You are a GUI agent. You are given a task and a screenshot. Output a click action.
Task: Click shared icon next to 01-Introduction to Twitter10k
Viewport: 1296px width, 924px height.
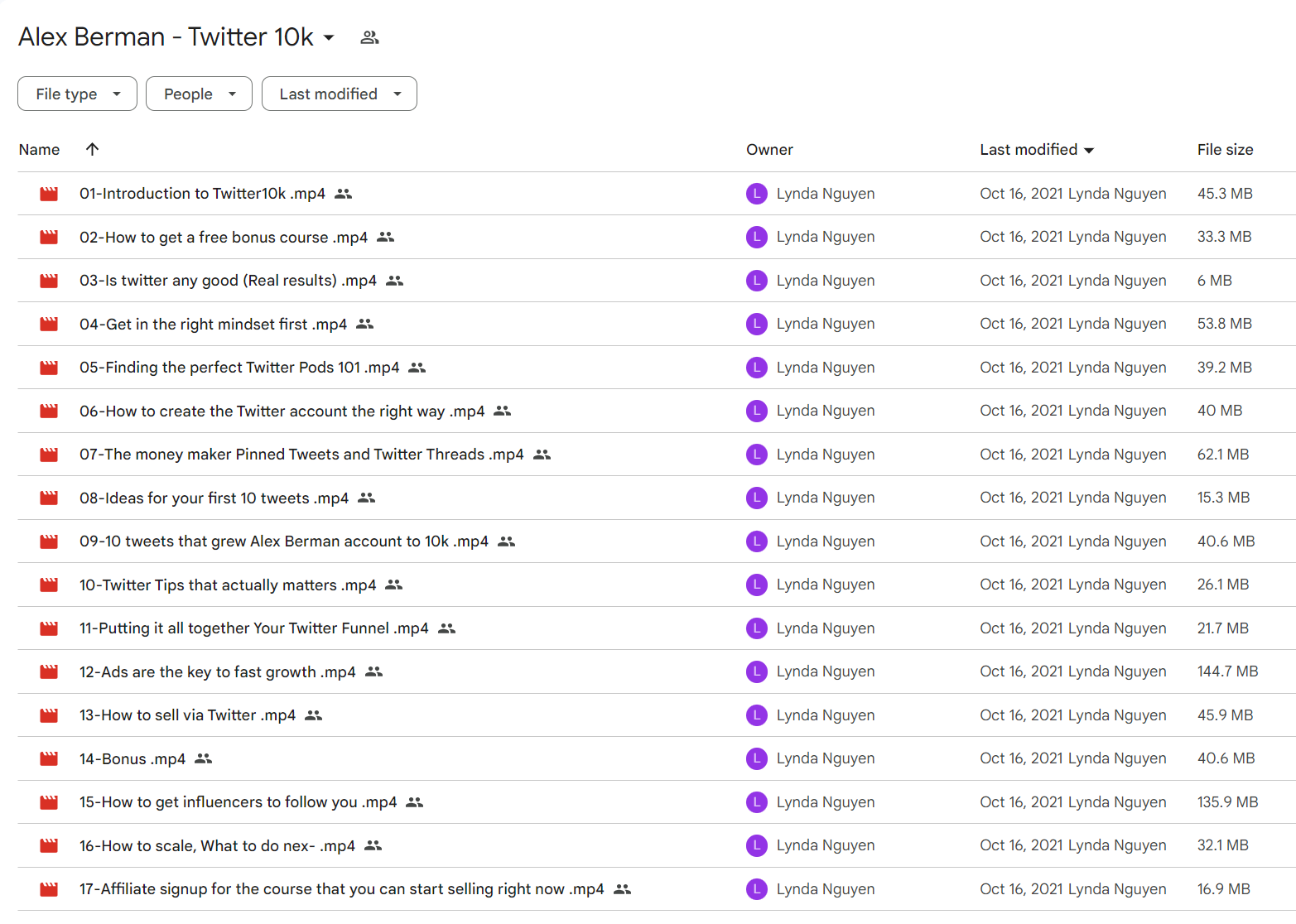point(344,194)
